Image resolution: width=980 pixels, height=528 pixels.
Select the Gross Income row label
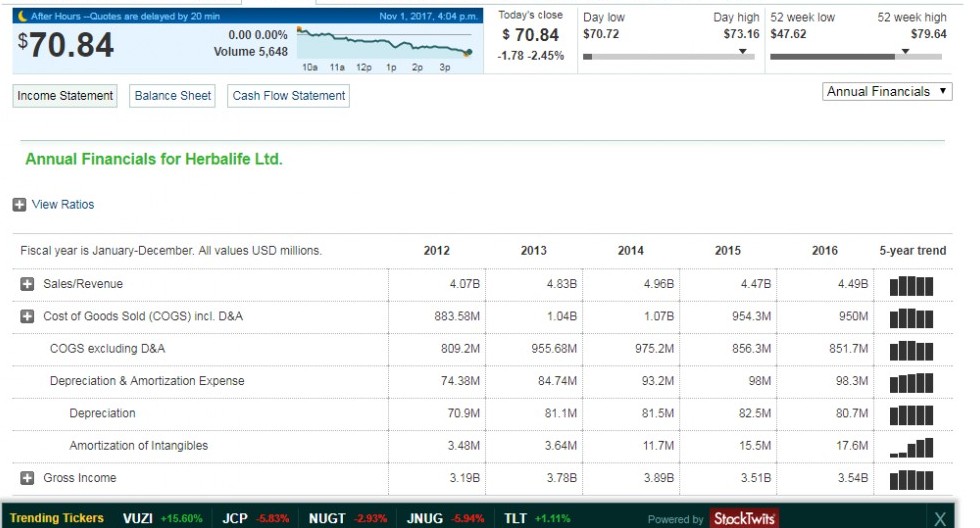point(79,478)
